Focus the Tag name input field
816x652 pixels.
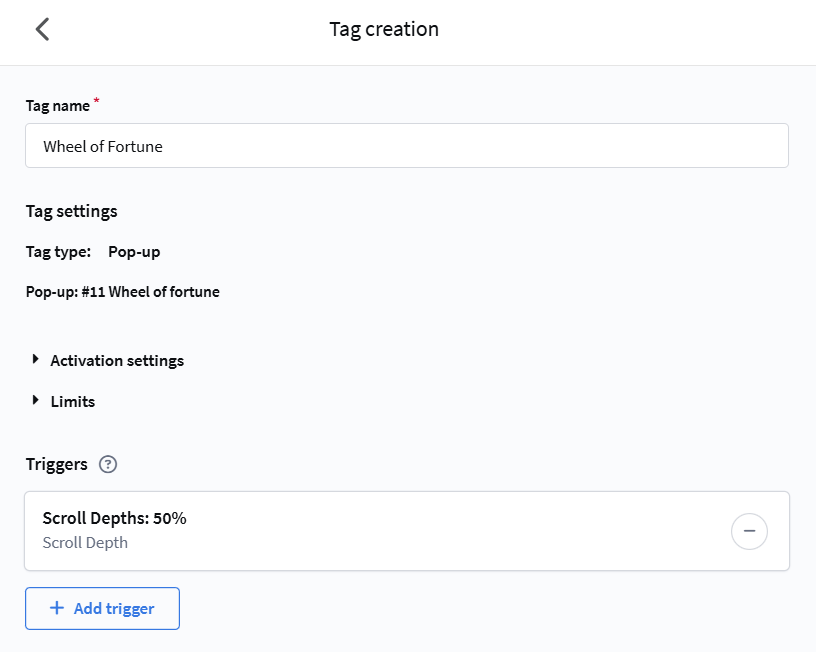pyautogui.click(x=406, y=146)
